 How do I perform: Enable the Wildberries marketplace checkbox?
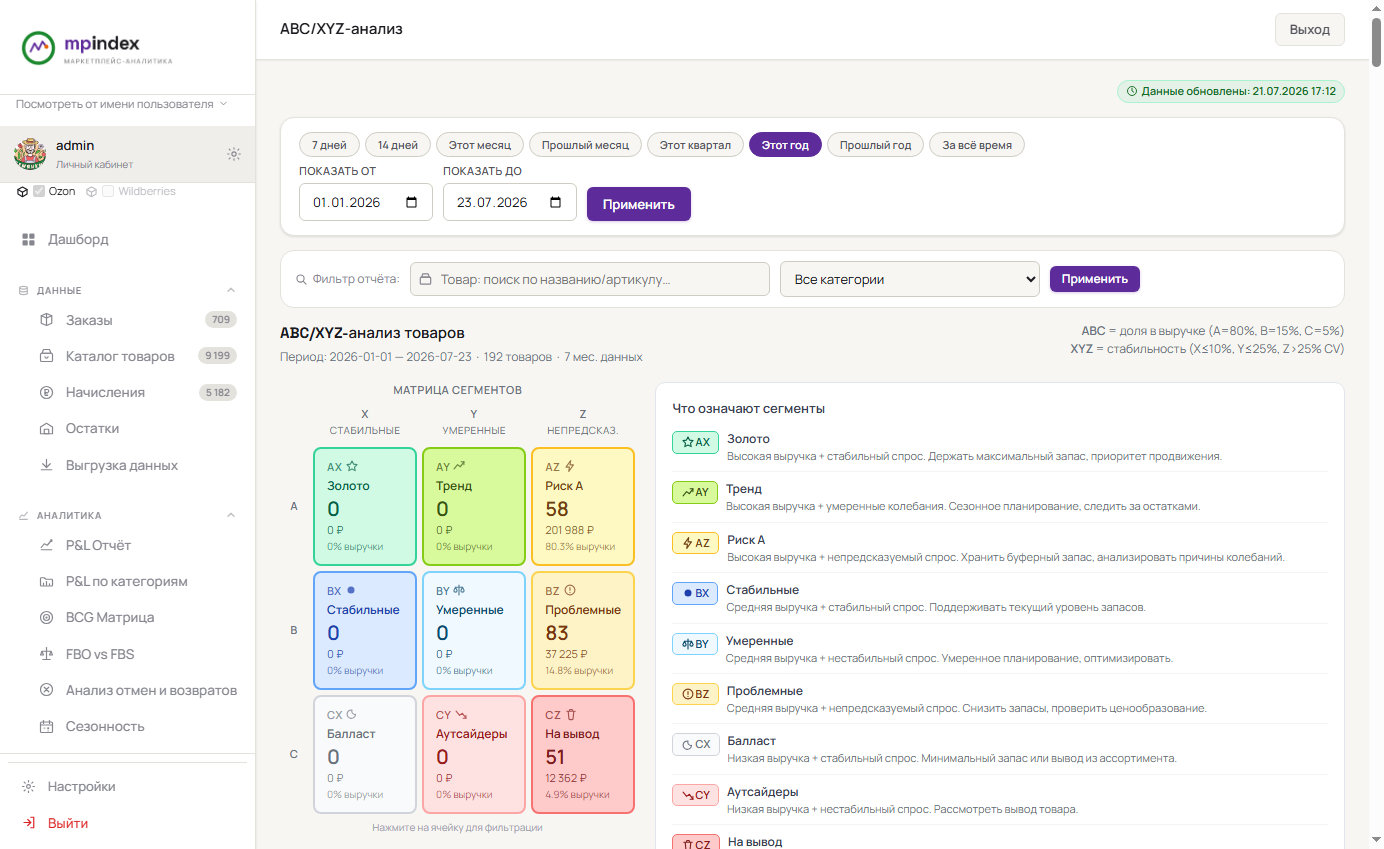(x=108, y=191)
